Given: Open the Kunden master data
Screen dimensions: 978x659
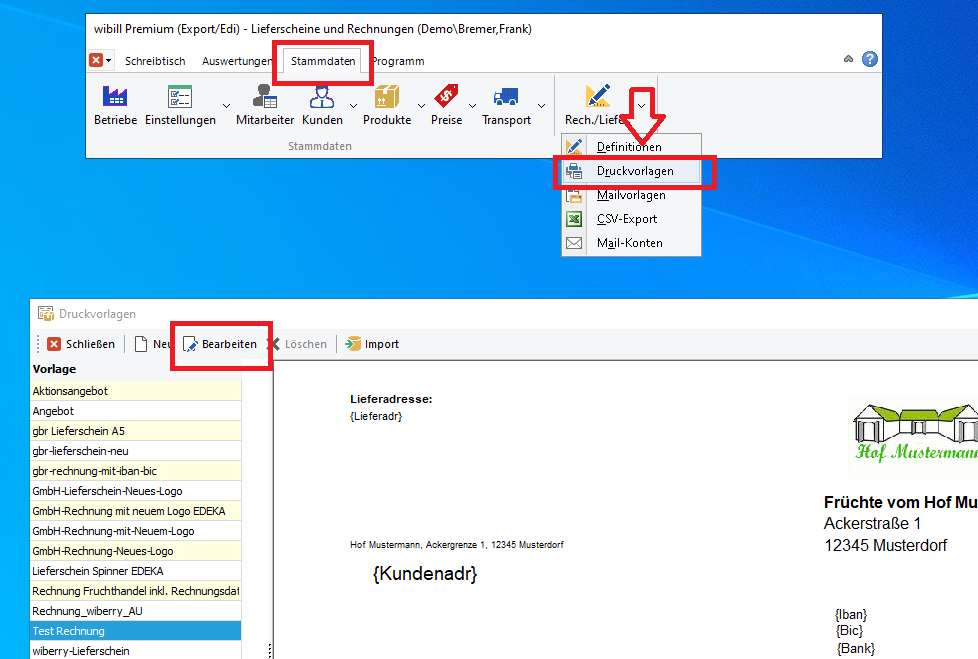Looking at the screenshot, I should (322, 105).
